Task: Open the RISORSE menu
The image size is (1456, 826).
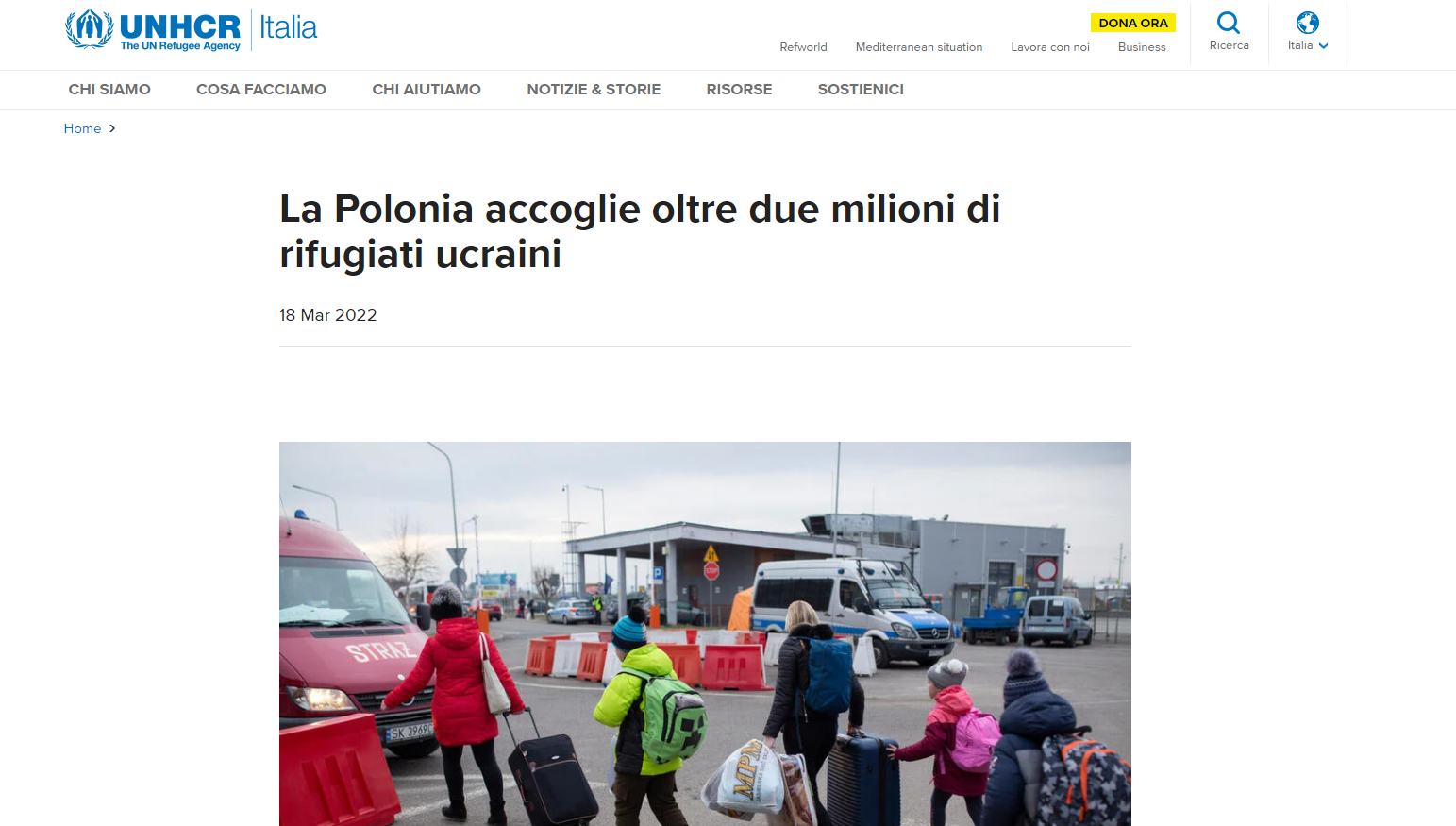Action: coord(739,90)
